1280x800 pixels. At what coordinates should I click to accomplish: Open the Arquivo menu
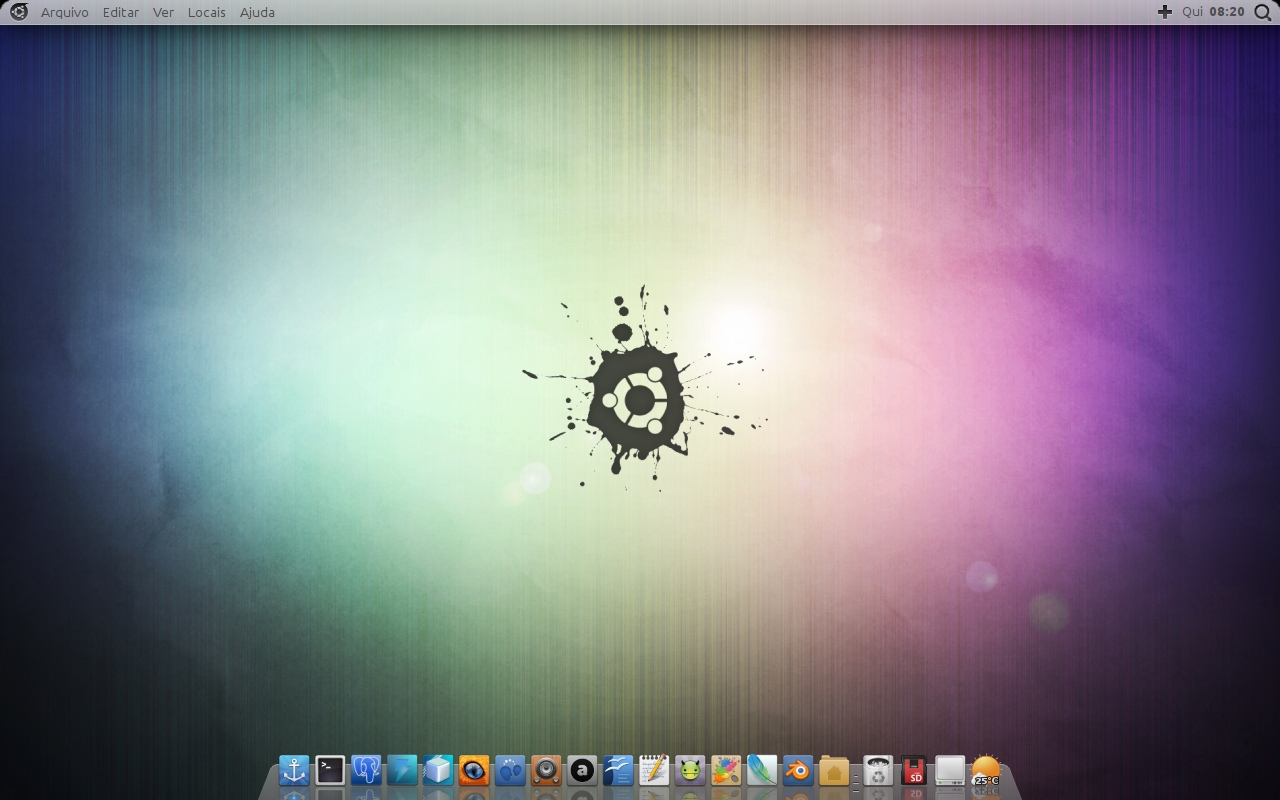65,12
